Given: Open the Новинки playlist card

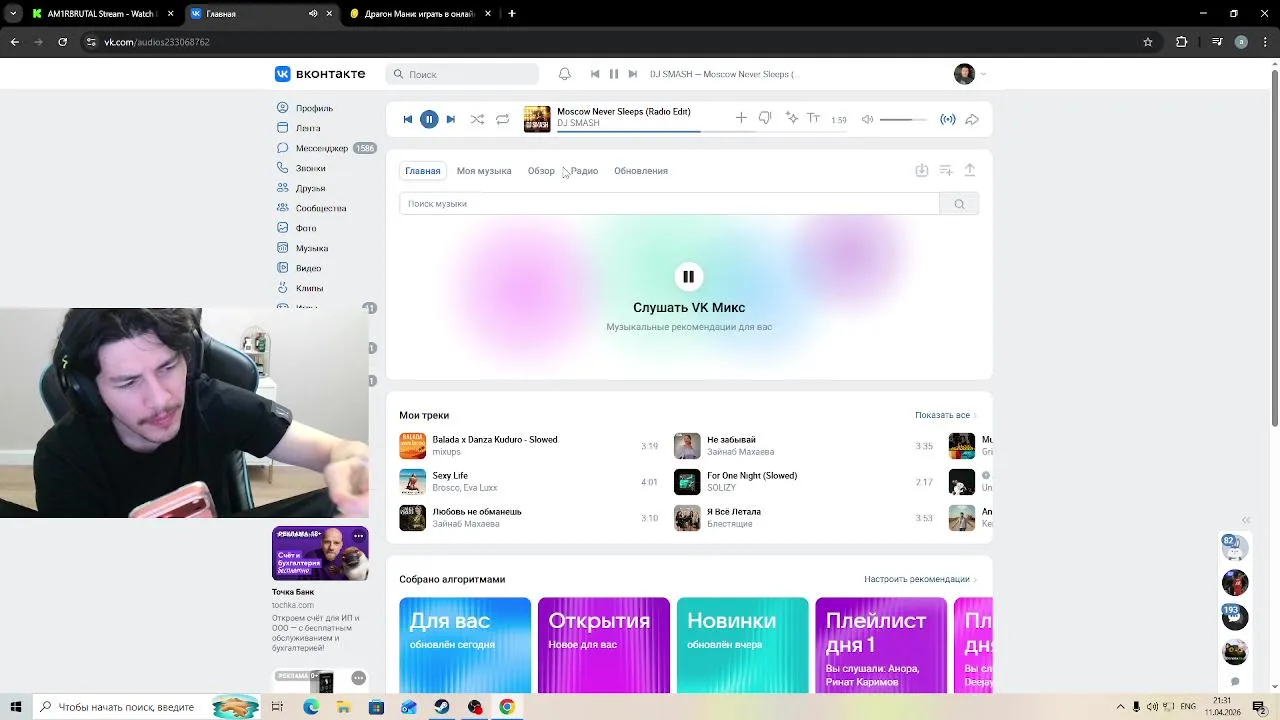Looking at the screenshot, I should pyautogui.click(x=742, y=645).
